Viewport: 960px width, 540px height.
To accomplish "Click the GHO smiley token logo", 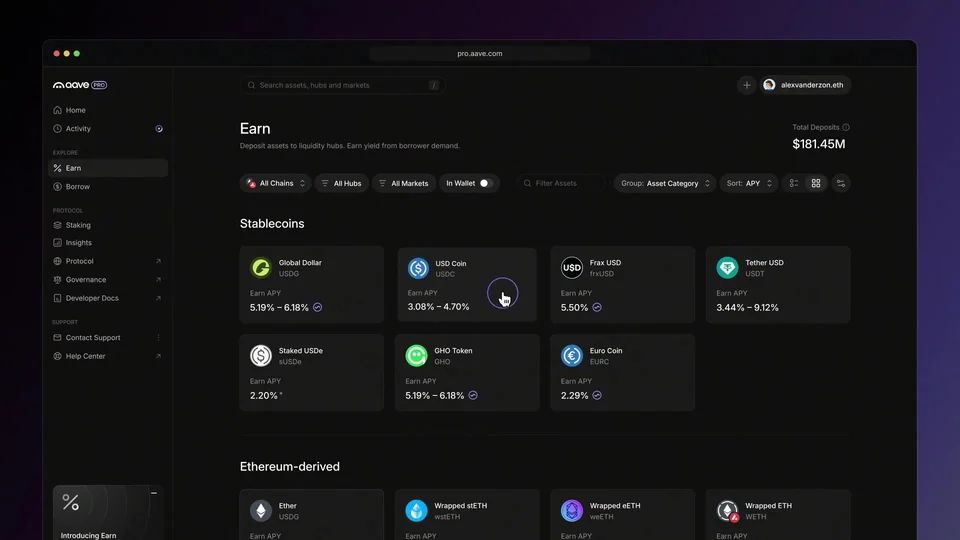I will tap(416, 356).
